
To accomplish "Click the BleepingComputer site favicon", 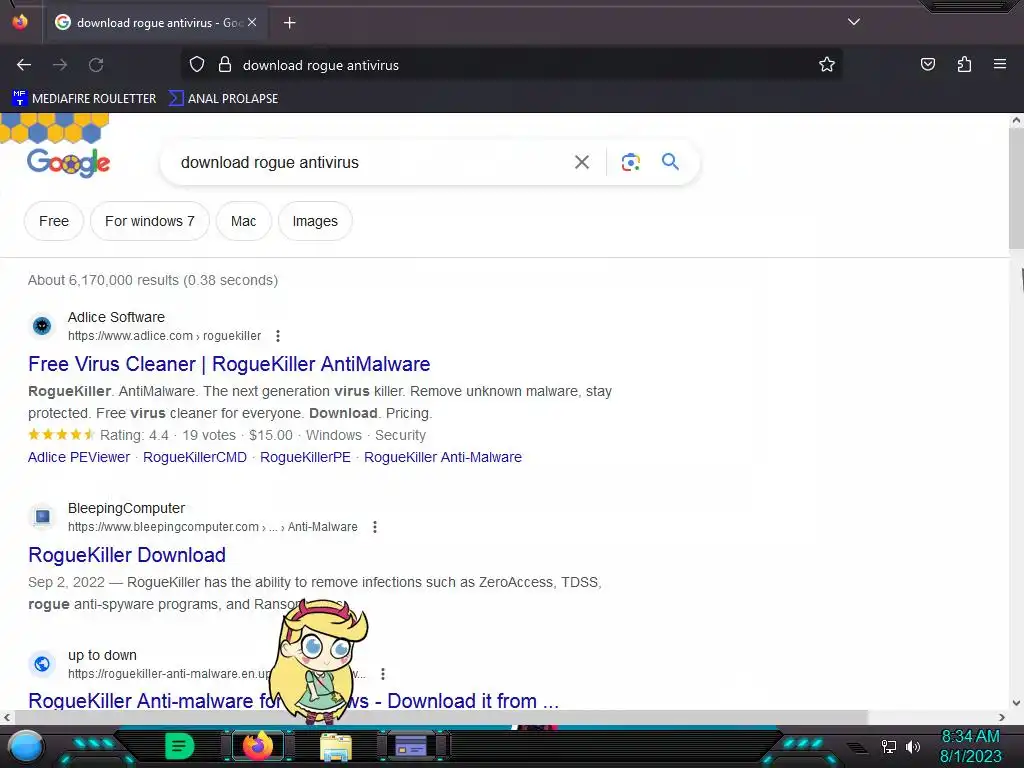I will coord(42,517).
